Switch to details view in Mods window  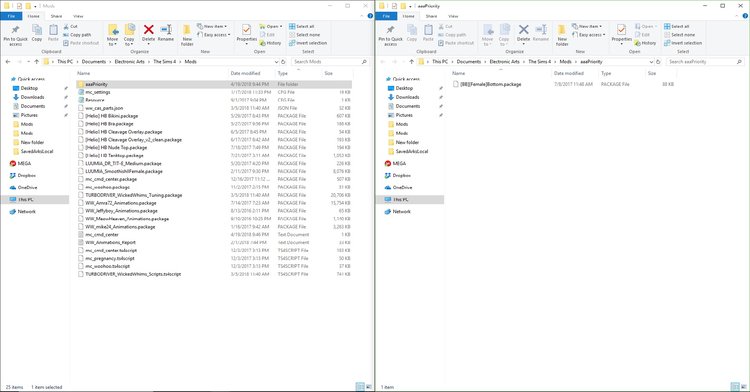tap(360, 386)
